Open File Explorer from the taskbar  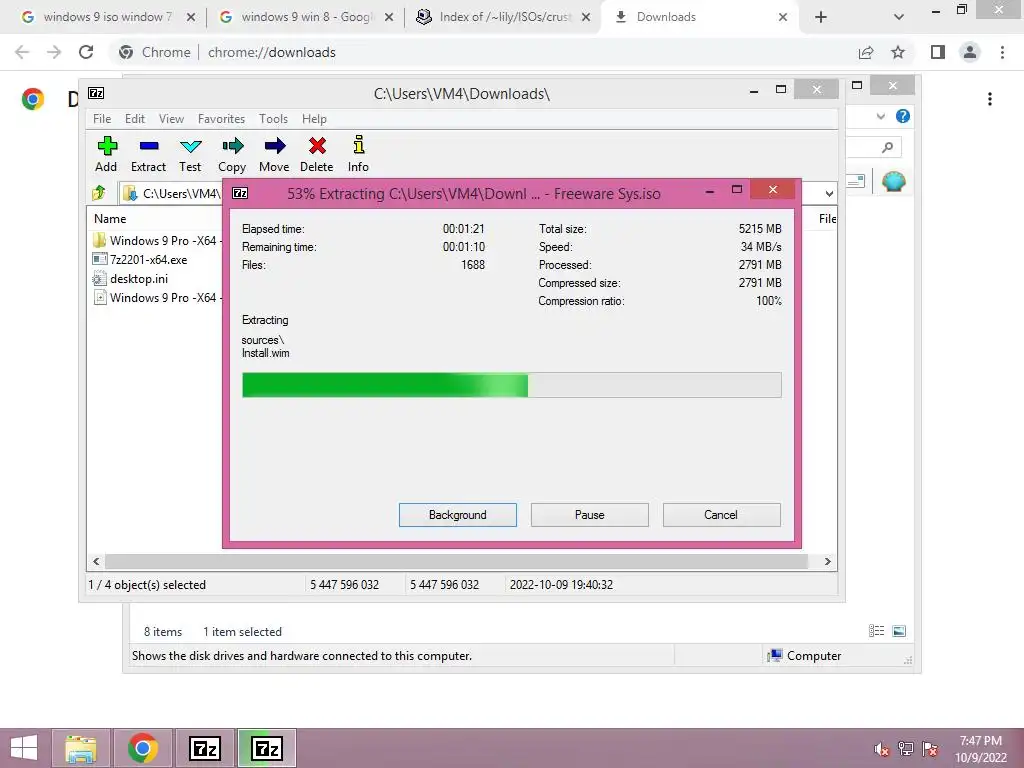point(80,748)
